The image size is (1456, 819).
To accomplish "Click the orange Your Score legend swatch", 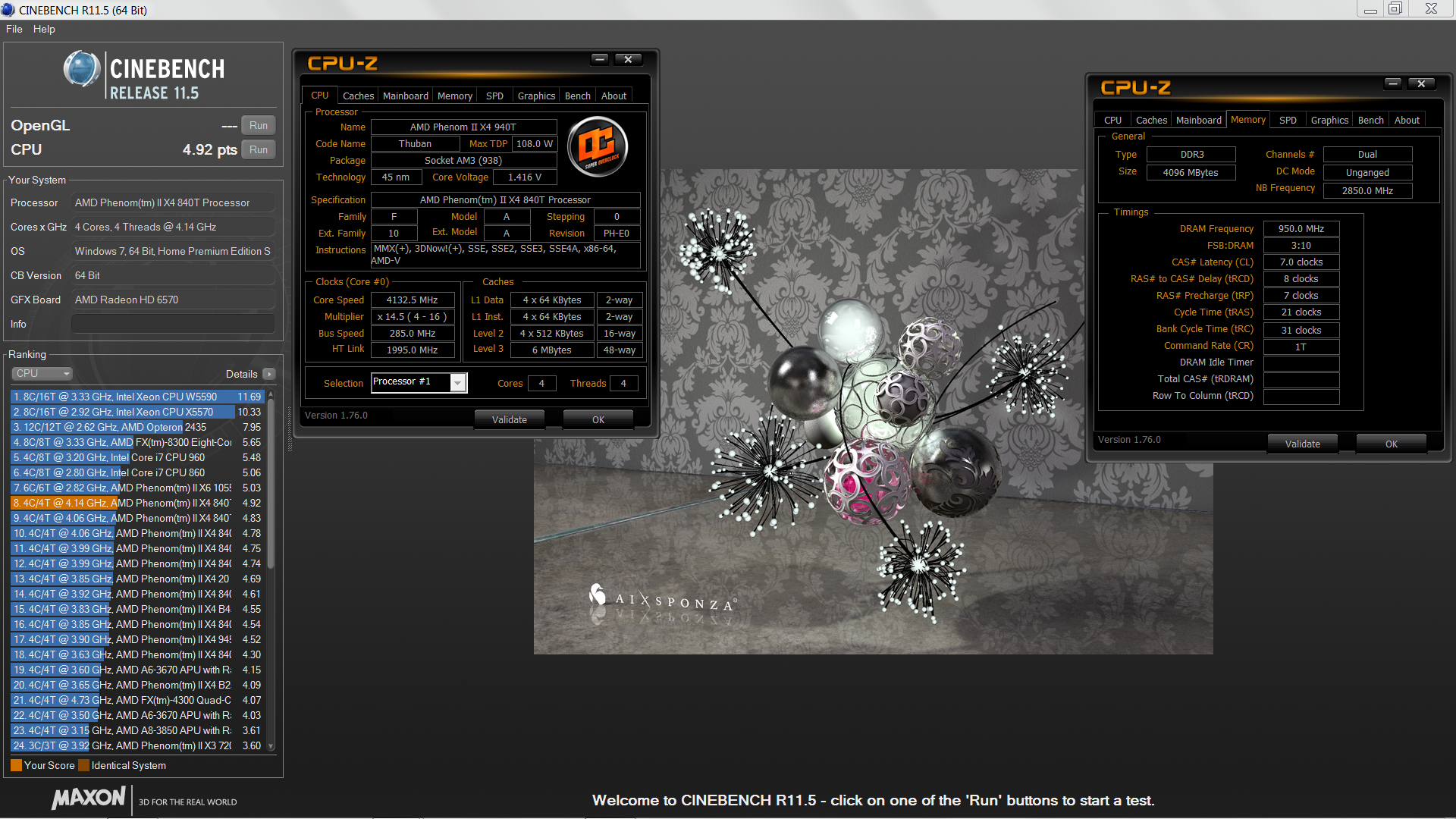I will pos(16,765).
